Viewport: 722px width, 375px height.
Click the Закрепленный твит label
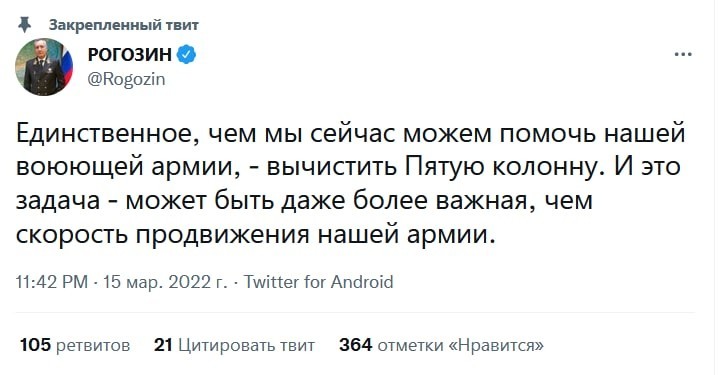click(123, 25)
